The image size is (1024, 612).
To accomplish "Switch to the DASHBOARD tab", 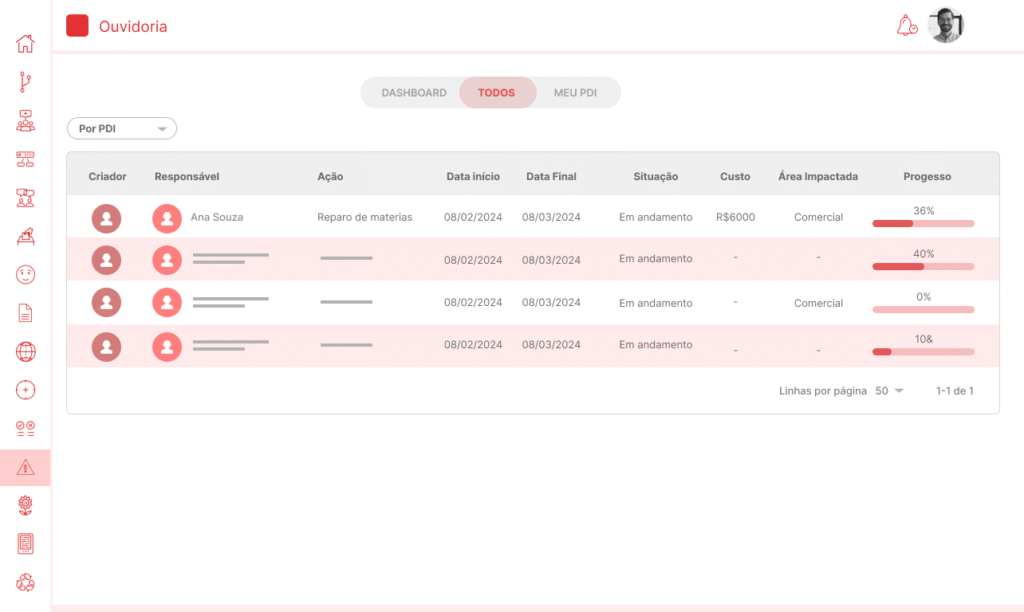I will [414, 93].
